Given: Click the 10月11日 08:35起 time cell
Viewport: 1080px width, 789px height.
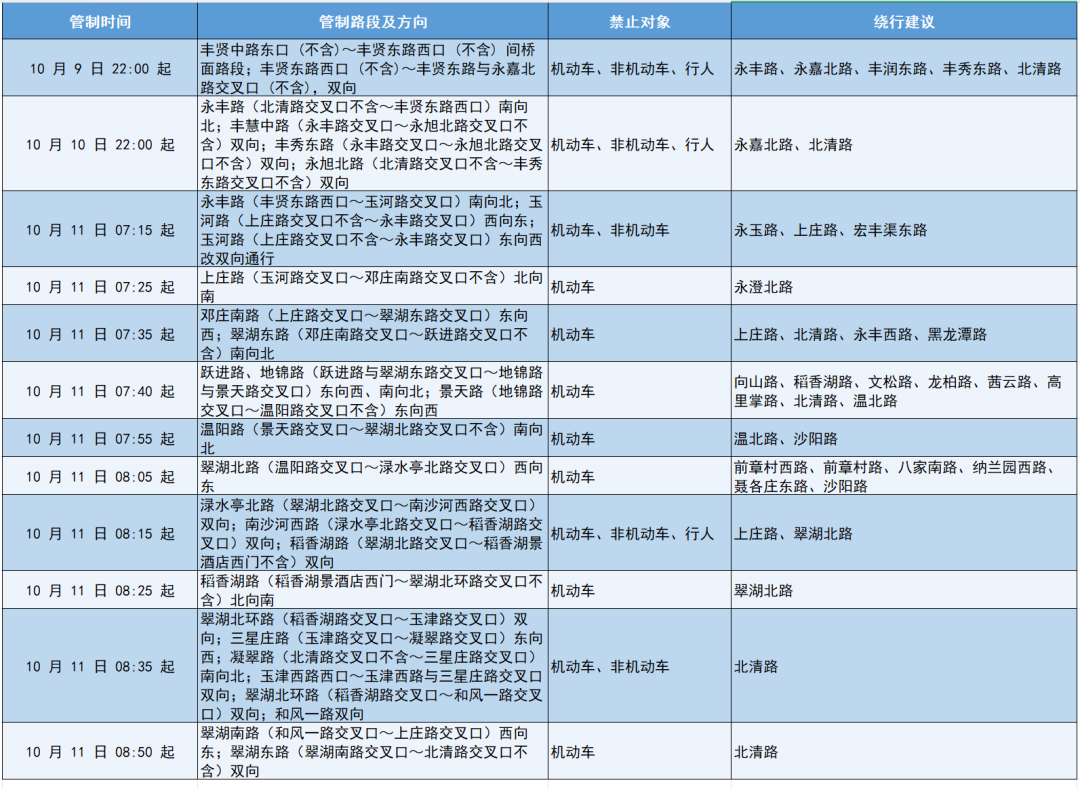Looking at the screenshot, I should [100, 666].
